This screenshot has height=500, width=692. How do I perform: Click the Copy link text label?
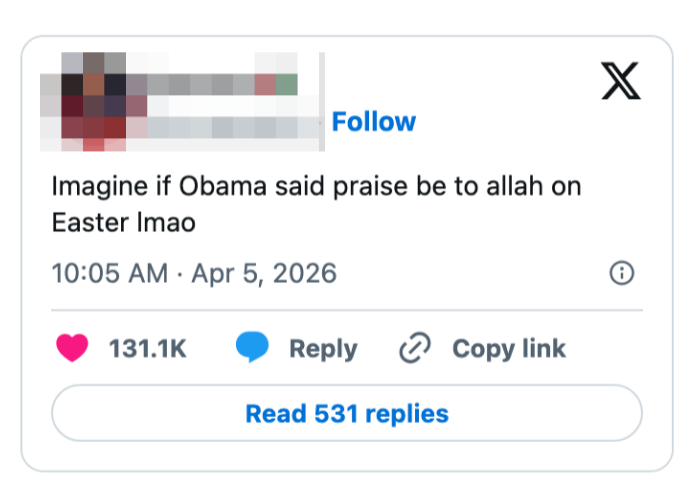pos(508,349)
